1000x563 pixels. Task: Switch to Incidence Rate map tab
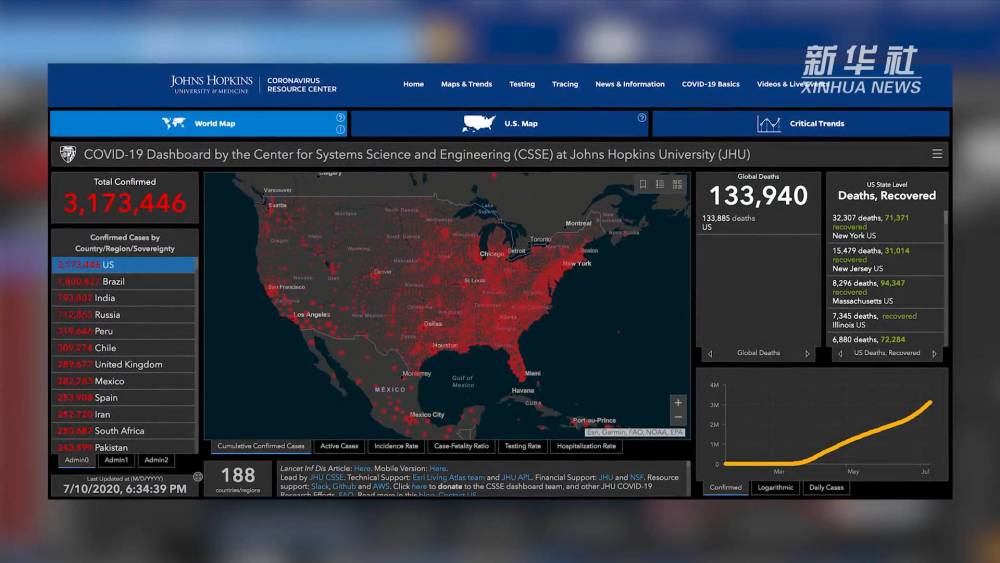(x=396, y=446)
